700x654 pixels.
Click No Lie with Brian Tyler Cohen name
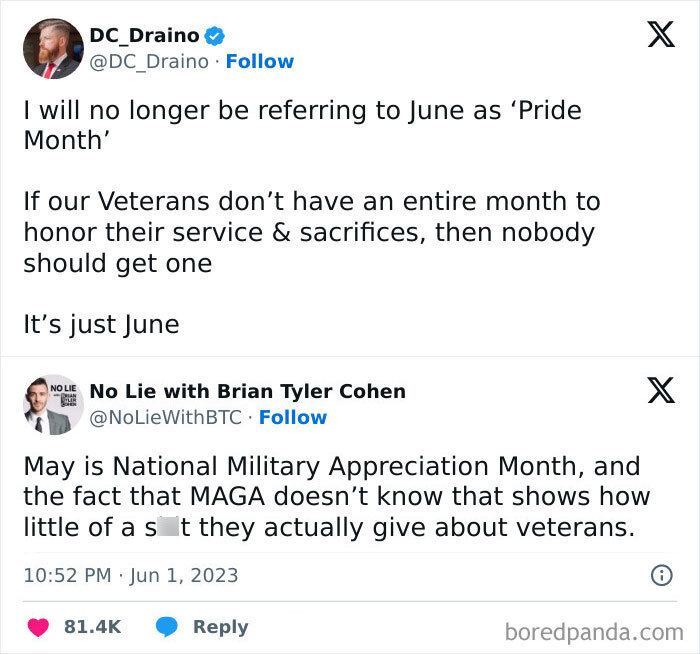(248, 392)
